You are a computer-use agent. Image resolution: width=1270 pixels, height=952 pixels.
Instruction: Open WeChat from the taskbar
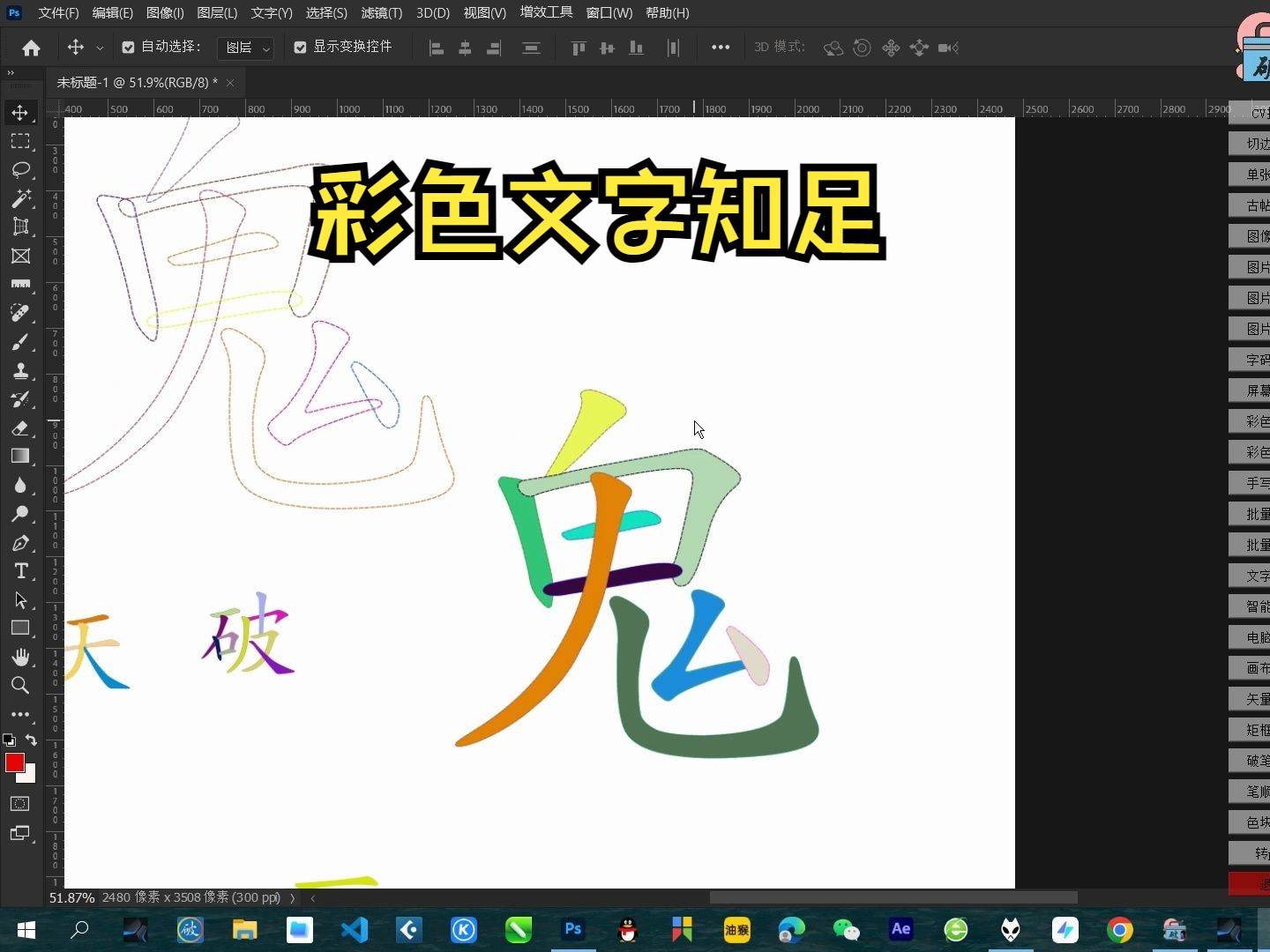pyautogui.click(x=847, y=929)
